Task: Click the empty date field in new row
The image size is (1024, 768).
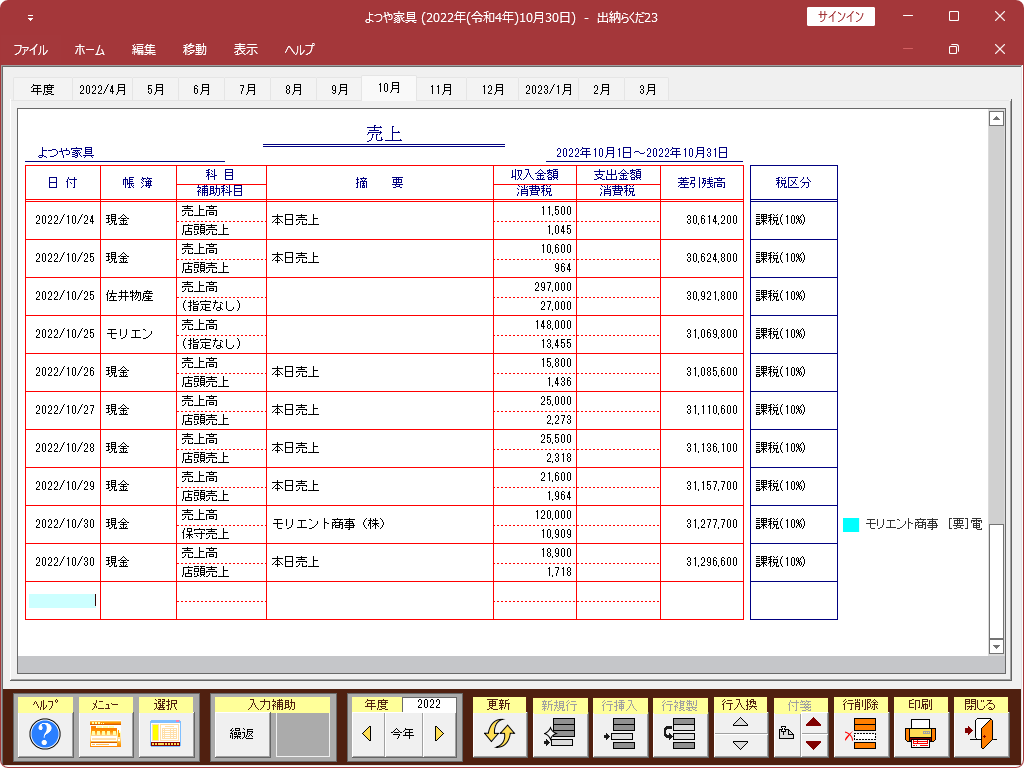Action: (x=63, y=600)
